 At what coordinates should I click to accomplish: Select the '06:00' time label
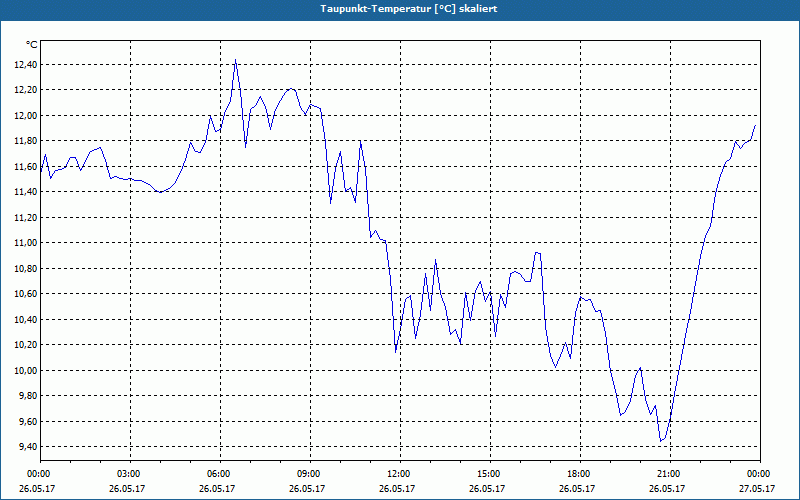coord(220,474)
